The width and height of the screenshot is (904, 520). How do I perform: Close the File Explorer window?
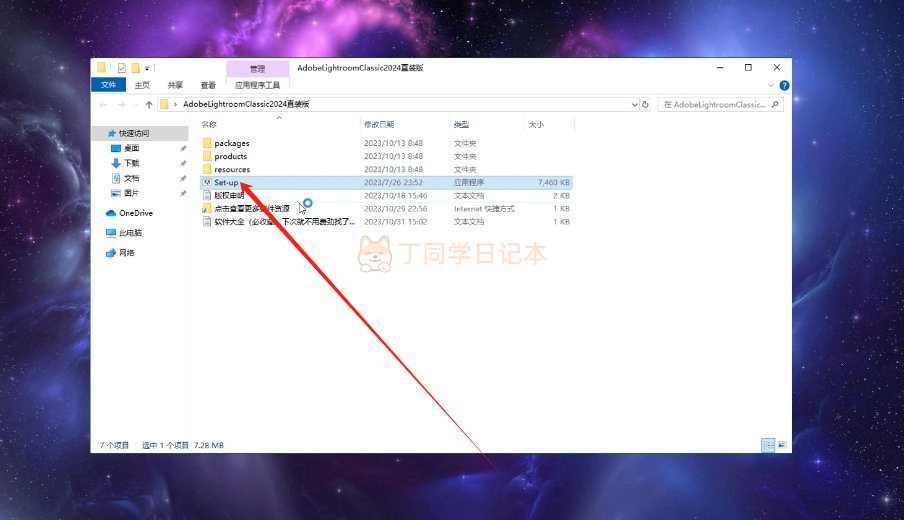pyautogui.click(x=777, y=67)
